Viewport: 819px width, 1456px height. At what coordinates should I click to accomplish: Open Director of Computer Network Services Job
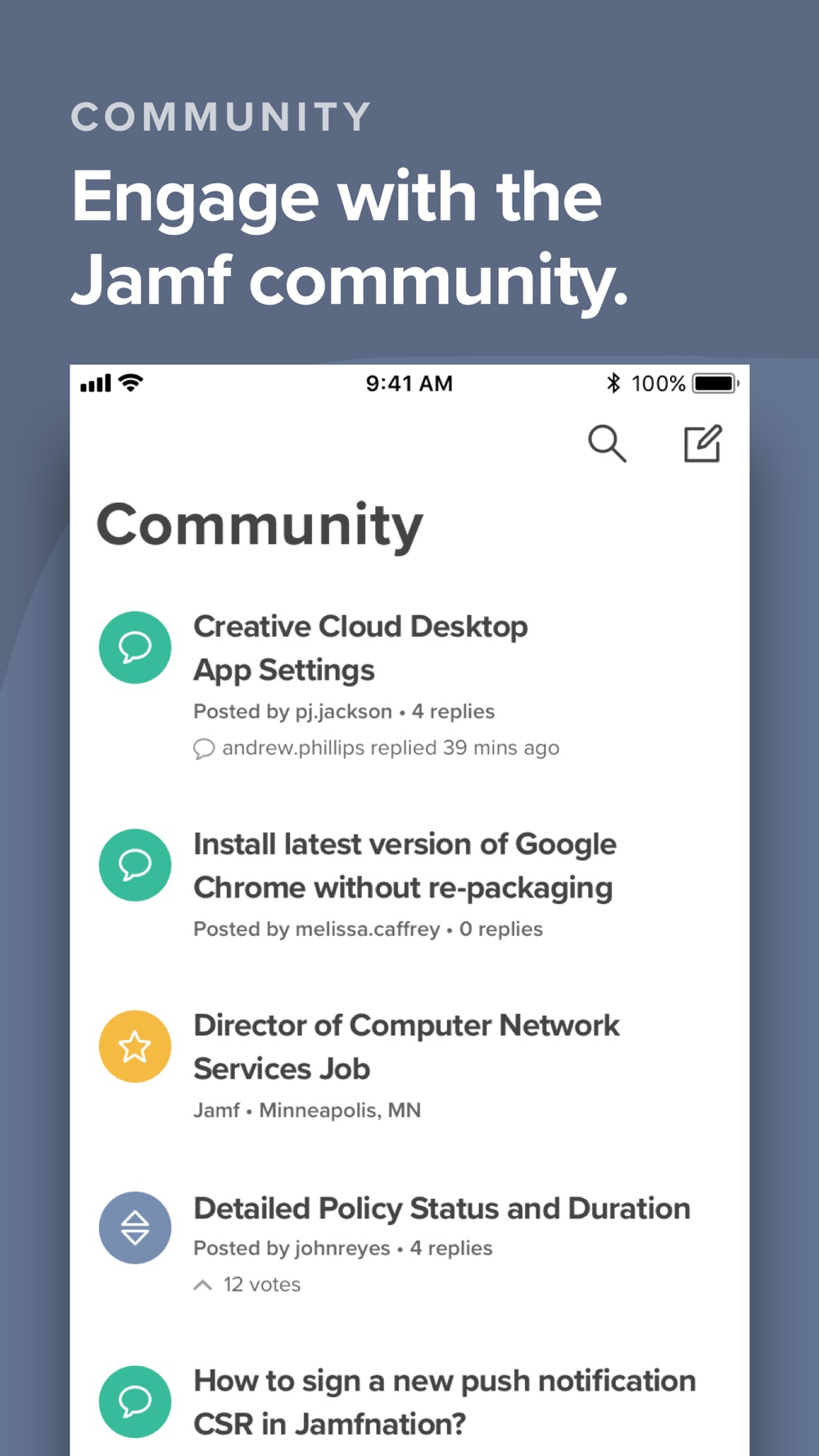(406, 1047)
